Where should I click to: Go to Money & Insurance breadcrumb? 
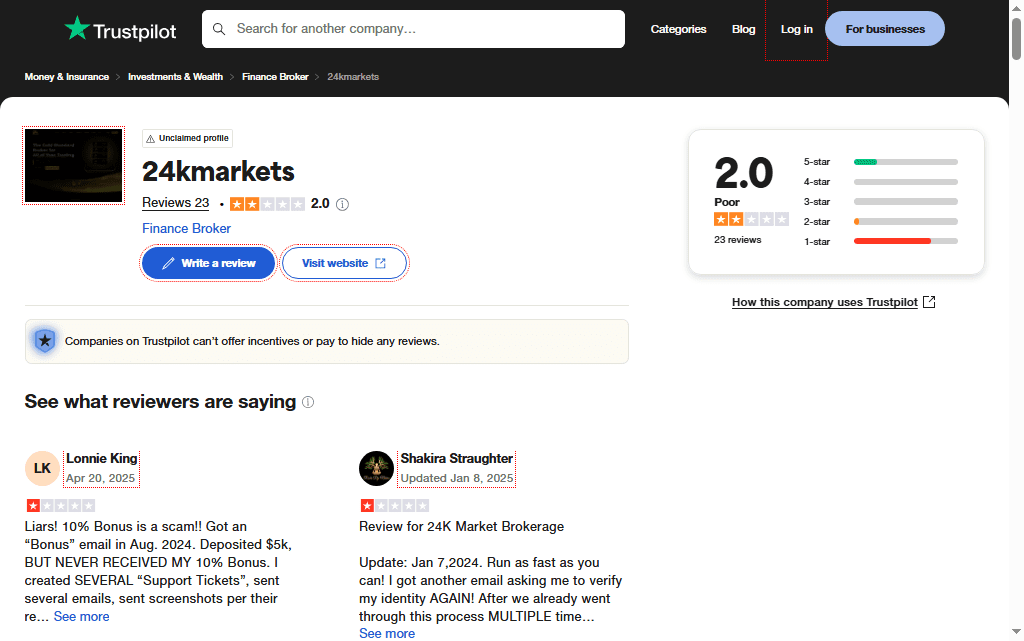click(x=67, y=77)
